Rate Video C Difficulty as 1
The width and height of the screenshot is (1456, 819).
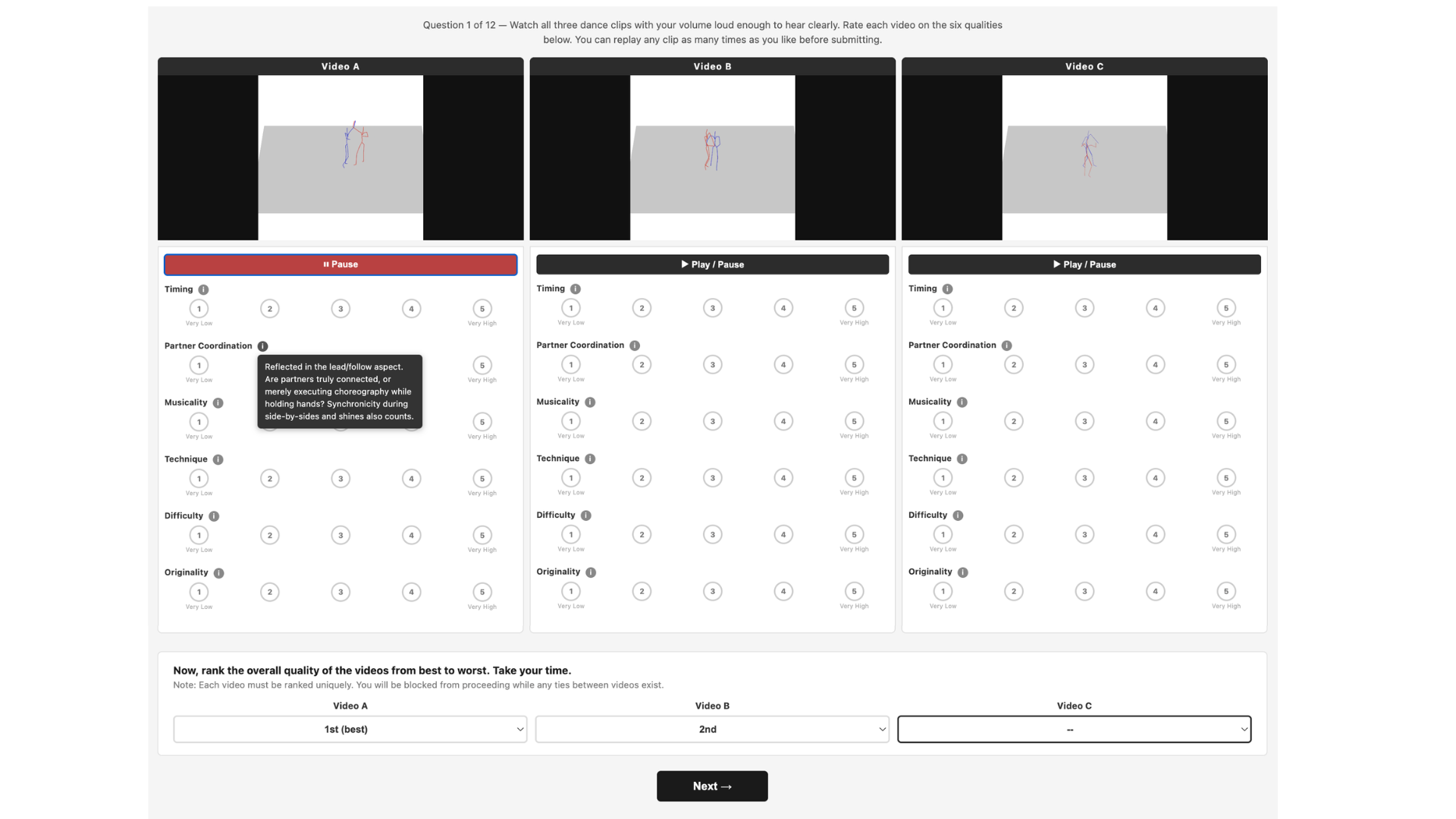point(943,535)
